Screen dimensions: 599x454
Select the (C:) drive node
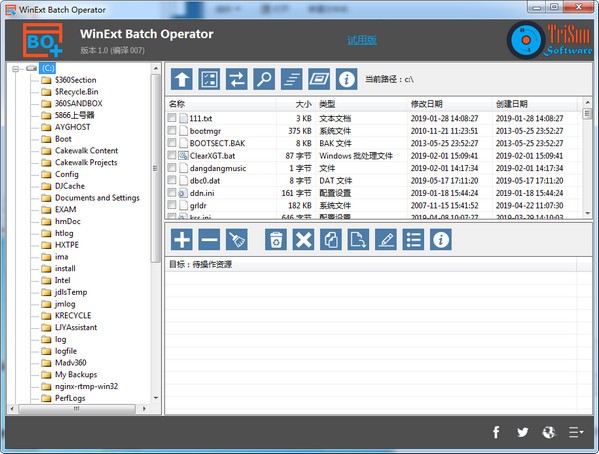(x=49, y=68)
